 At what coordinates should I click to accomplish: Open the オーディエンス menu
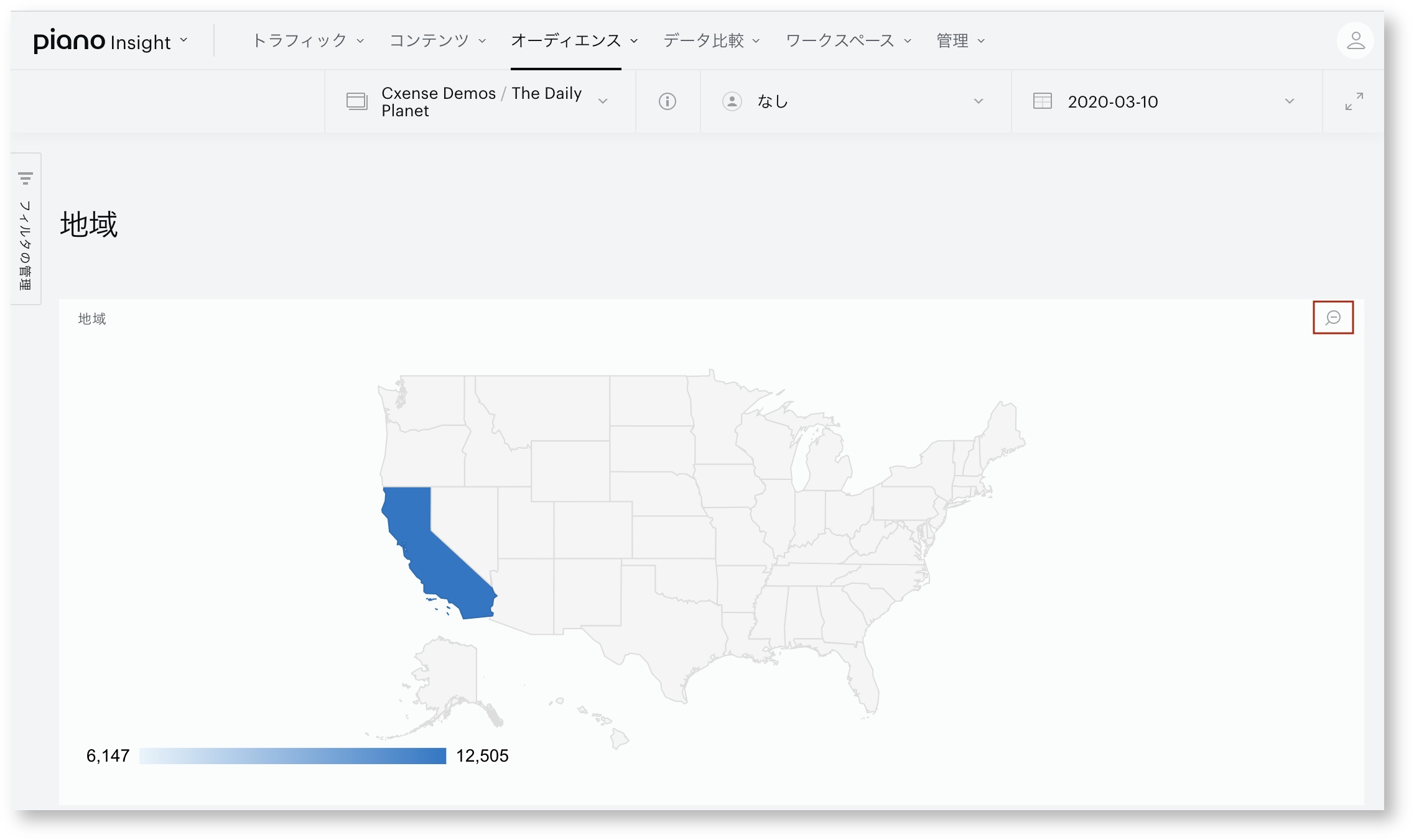pos(574,41)
